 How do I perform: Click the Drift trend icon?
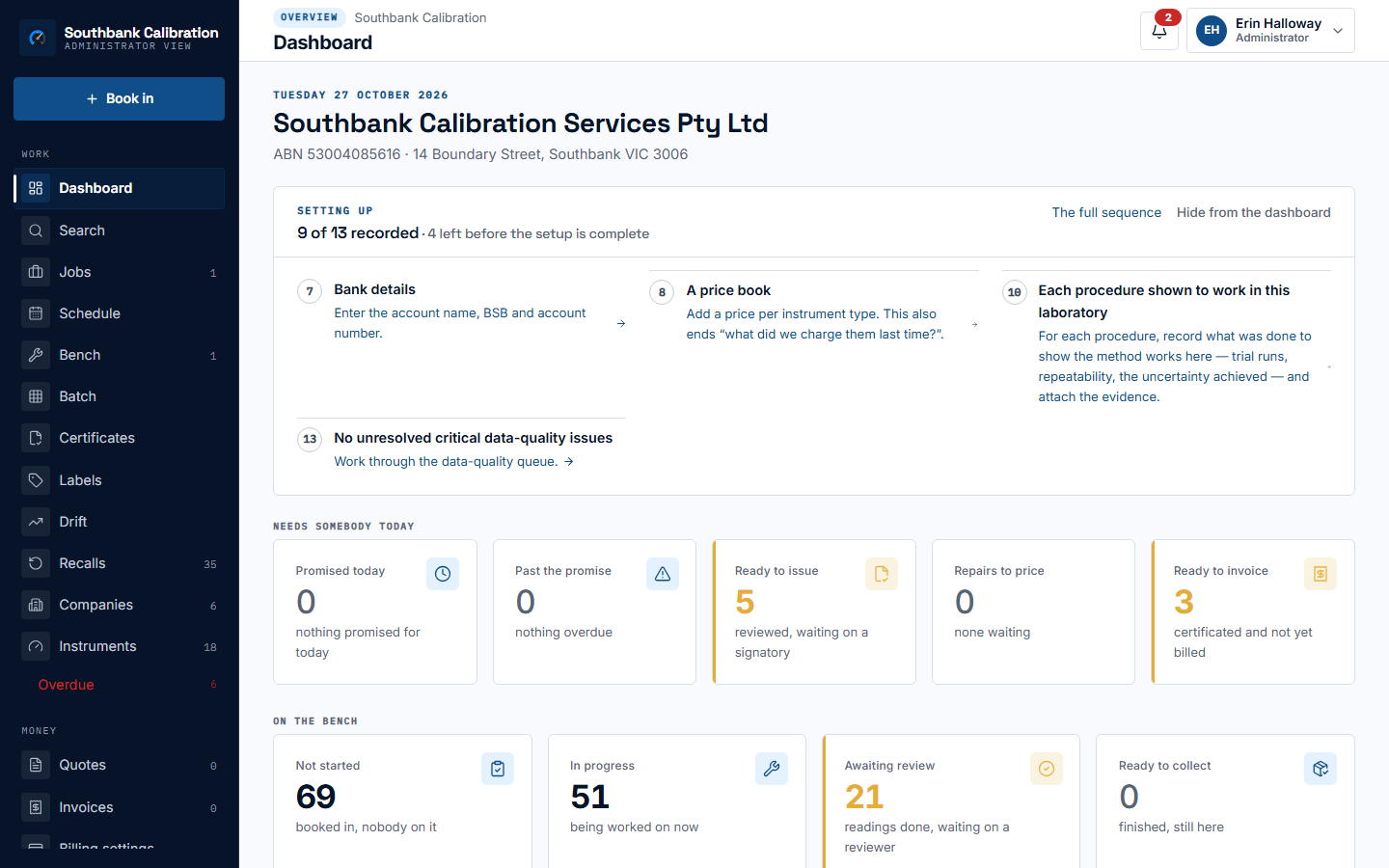[x=36, y=522]
